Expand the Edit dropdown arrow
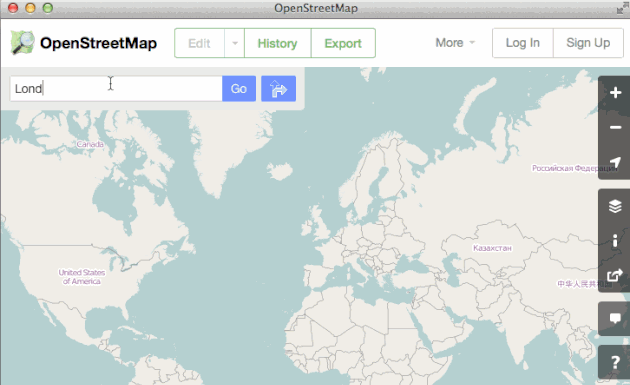 click(x=235, y=43)
